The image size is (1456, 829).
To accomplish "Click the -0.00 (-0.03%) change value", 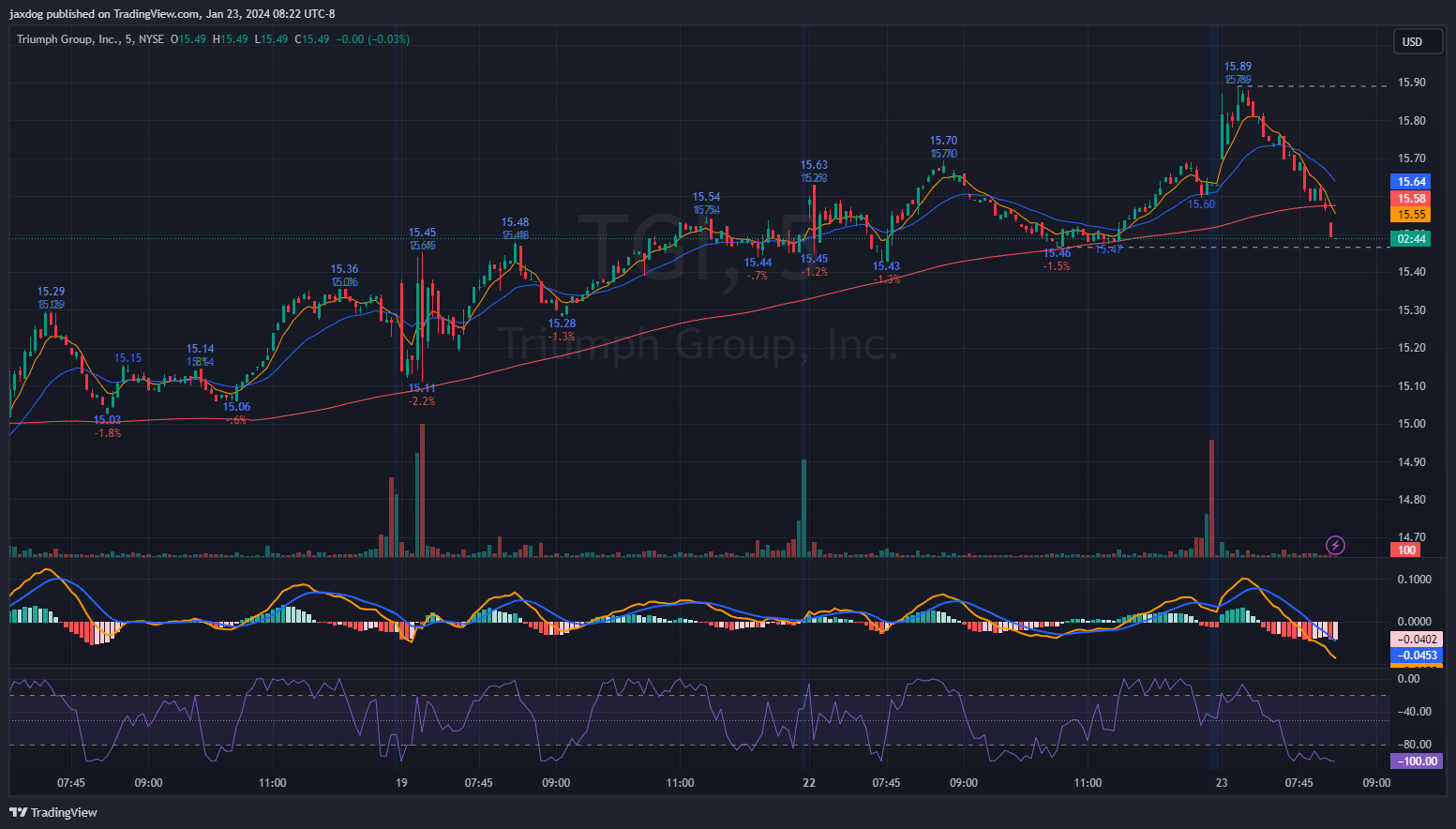I will coord(372,39).
